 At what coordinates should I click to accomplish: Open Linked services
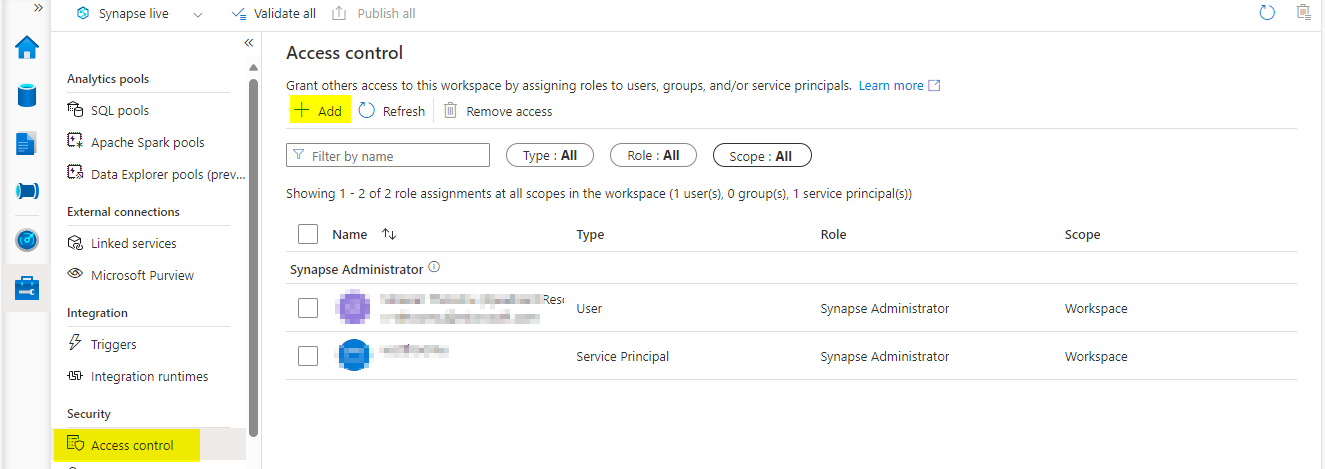pos(133,244)
